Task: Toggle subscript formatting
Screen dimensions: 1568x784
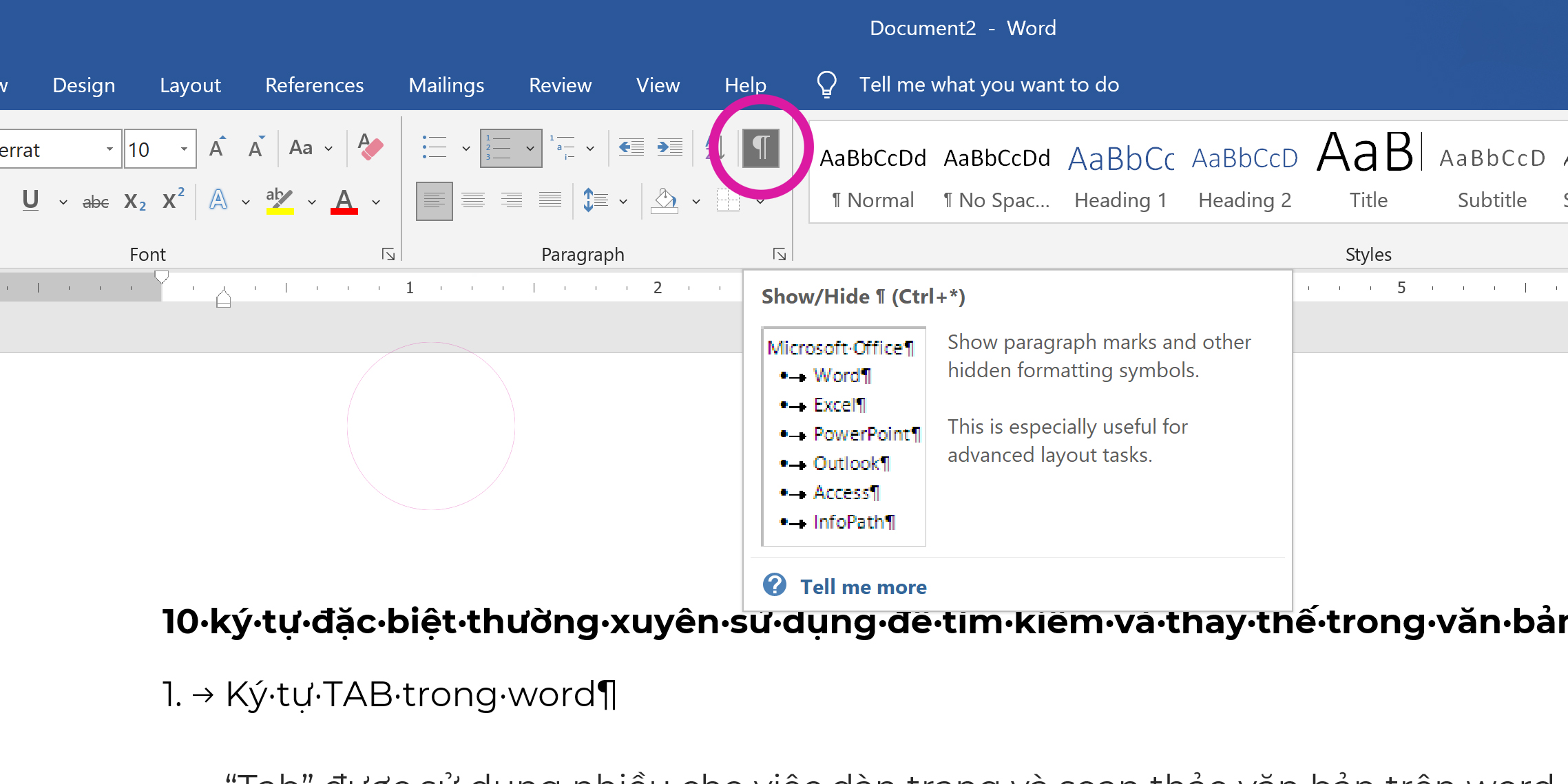Action: pyautogui.click(x=135, y=202)
